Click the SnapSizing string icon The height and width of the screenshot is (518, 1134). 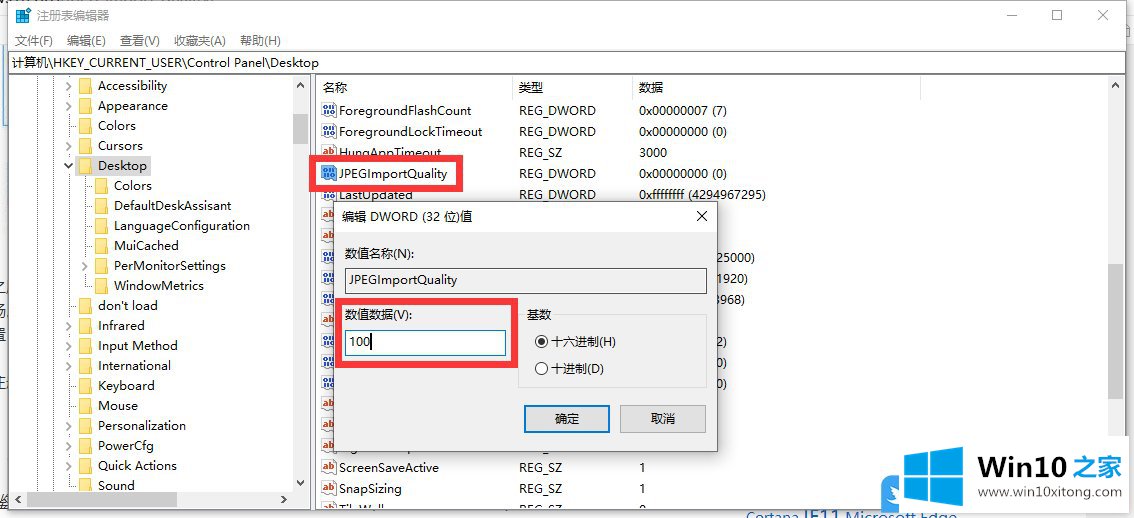click(329, 488)
